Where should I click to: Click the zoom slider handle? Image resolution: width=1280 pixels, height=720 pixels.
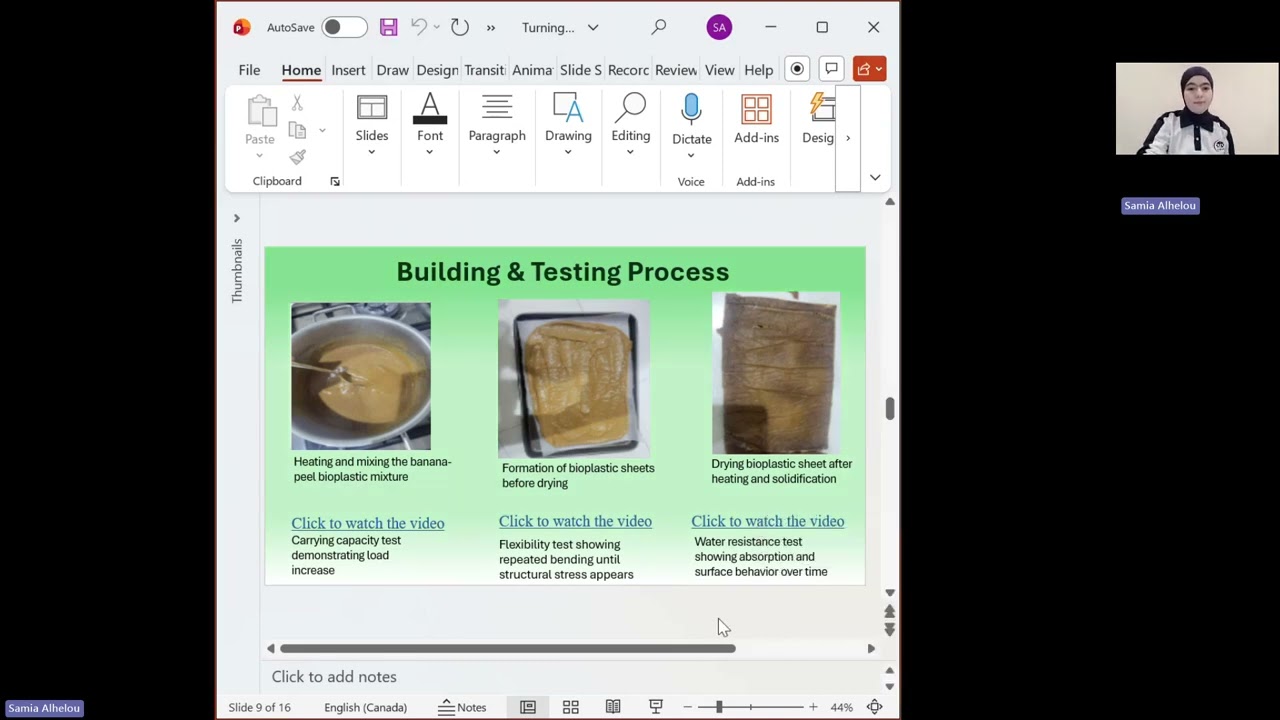[x=719, y=707]
